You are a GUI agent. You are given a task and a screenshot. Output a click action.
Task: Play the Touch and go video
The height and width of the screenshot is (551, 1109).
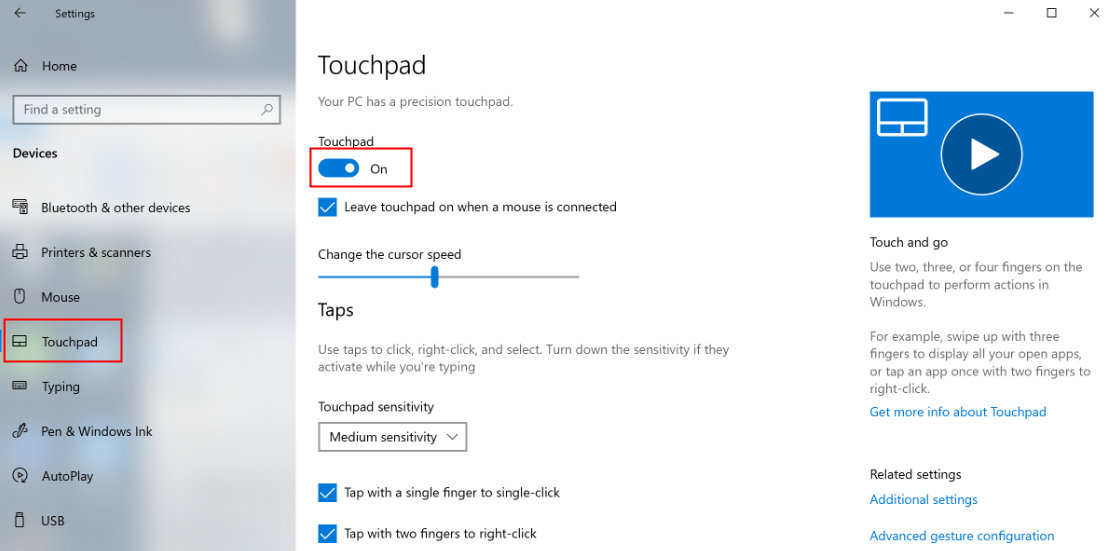[981, 154]
